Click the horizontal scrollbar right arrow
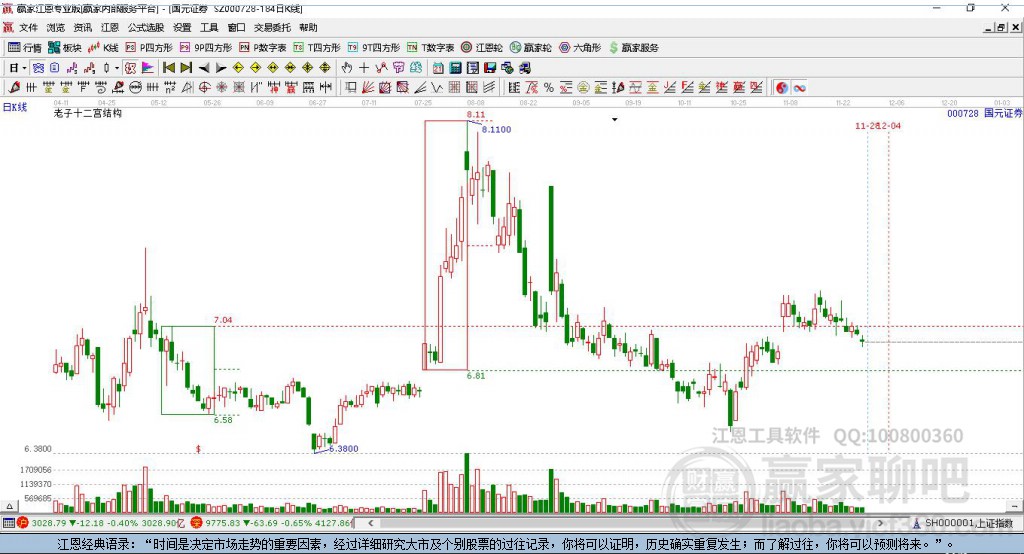 pos(880,523)
